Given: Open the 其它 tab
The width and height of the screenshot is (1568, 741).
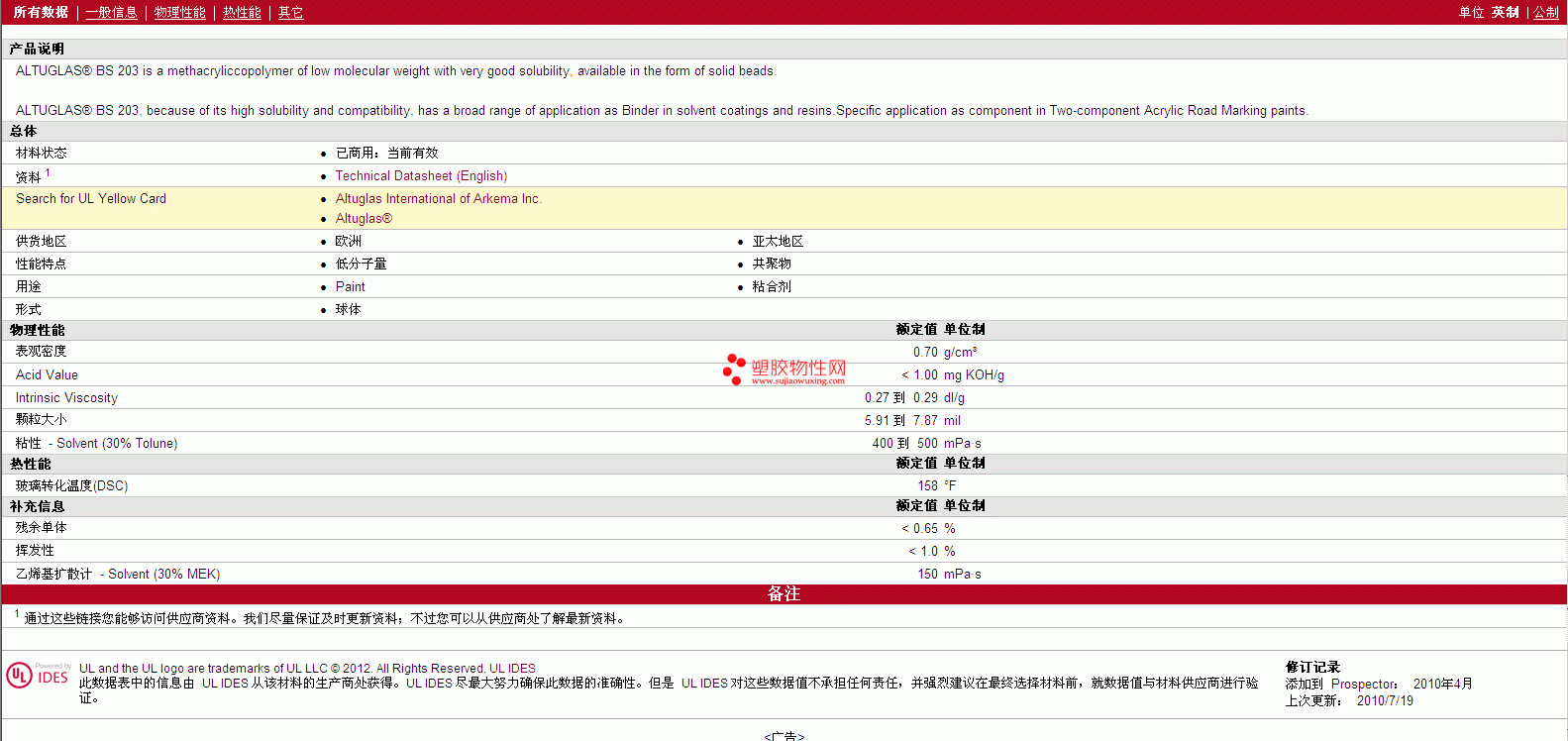Looking at the screenshot, I should pyautogui.click(x=290, y=12).
